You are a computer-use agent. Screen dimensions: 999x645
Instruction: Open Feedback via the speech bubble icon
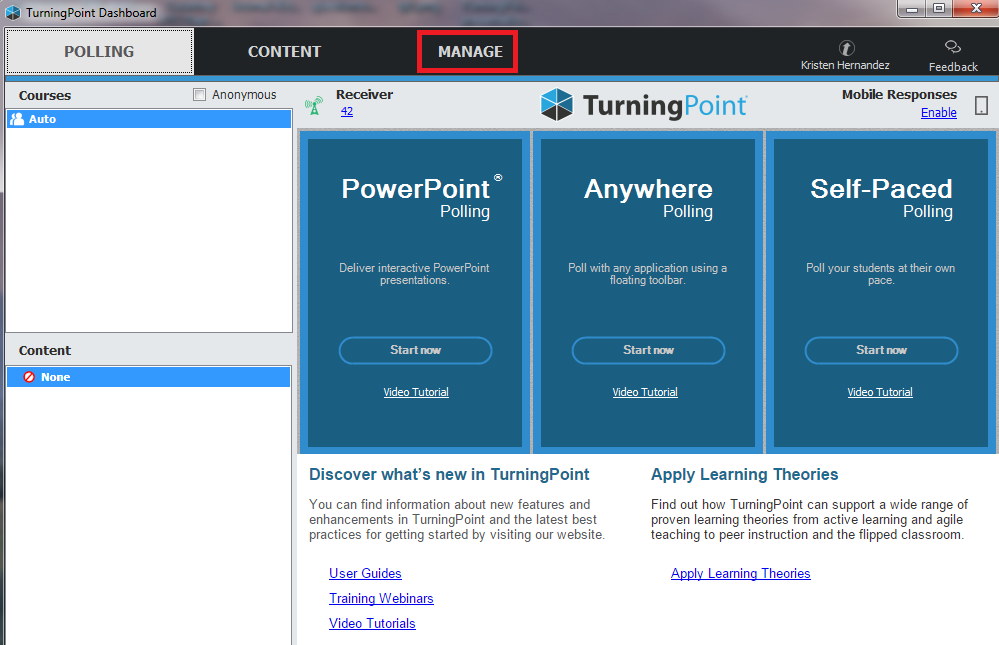coord(952,47)
